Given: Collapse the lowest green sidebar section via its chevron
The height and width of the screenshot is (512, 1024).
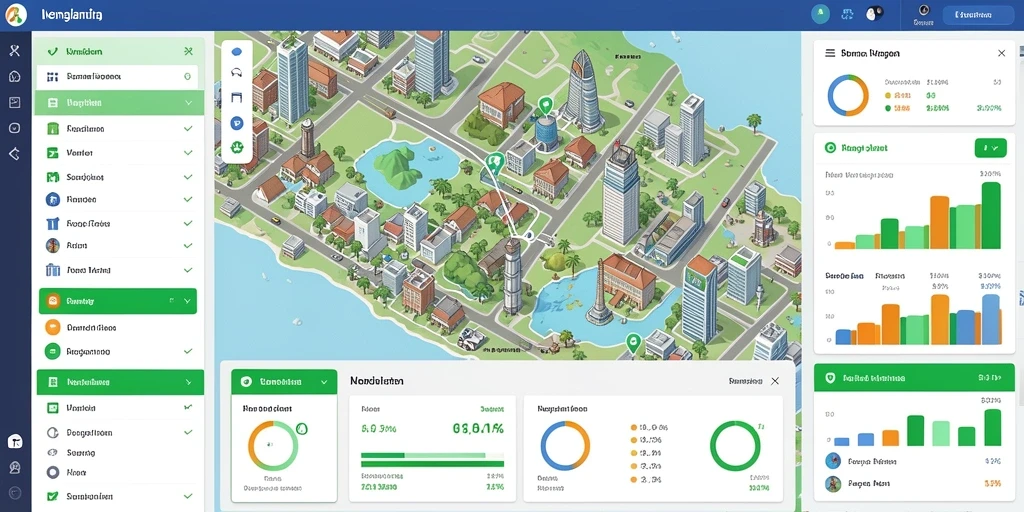Looking at the screenshot, I should (189, 382).
